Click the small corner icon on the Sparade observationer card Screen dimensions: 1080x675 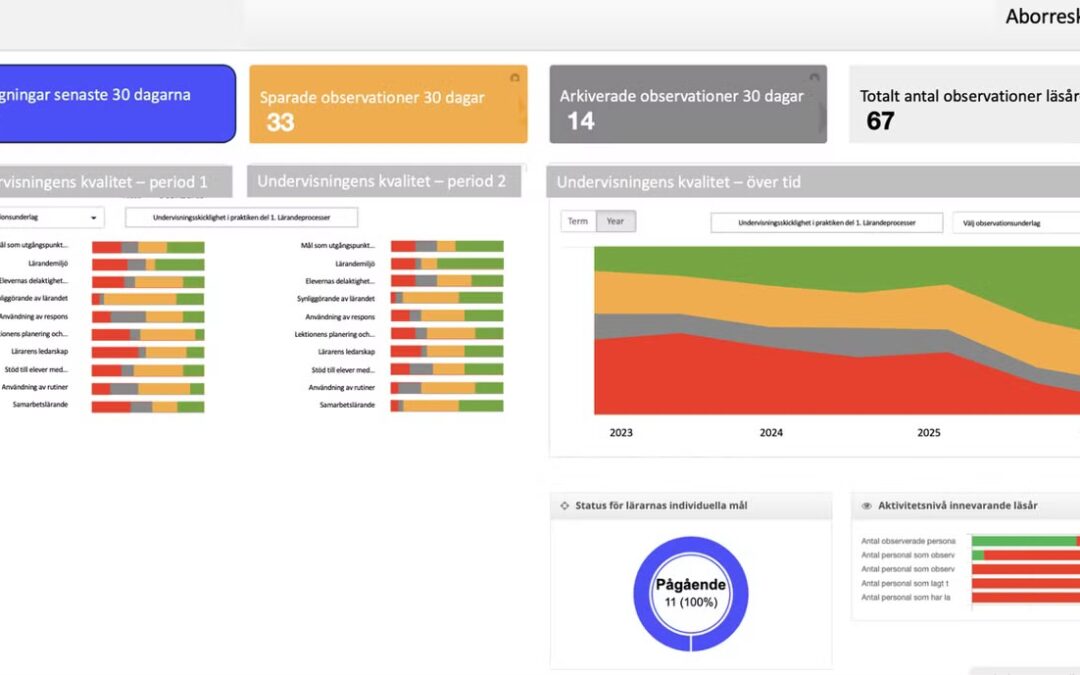[x=515, y=77]
